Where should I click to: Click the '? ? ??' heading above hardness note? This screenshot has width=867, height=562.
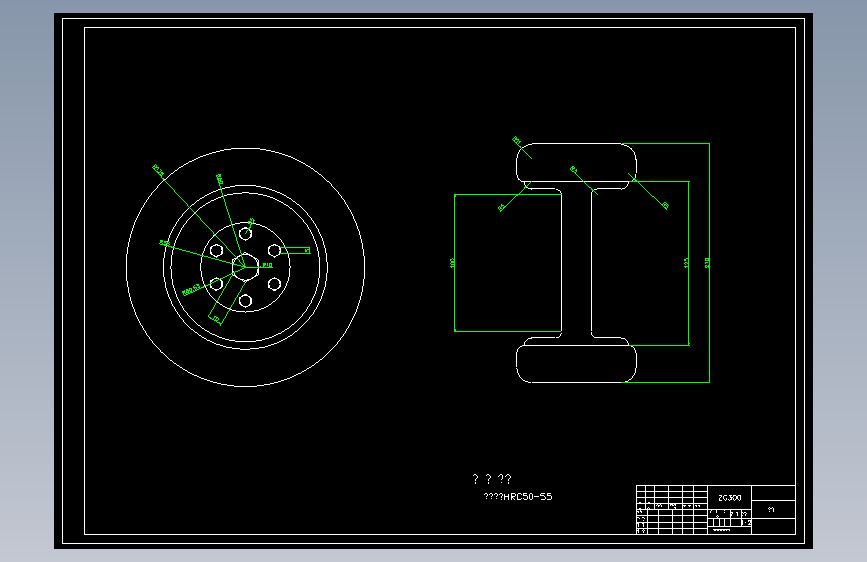(492, 479)
